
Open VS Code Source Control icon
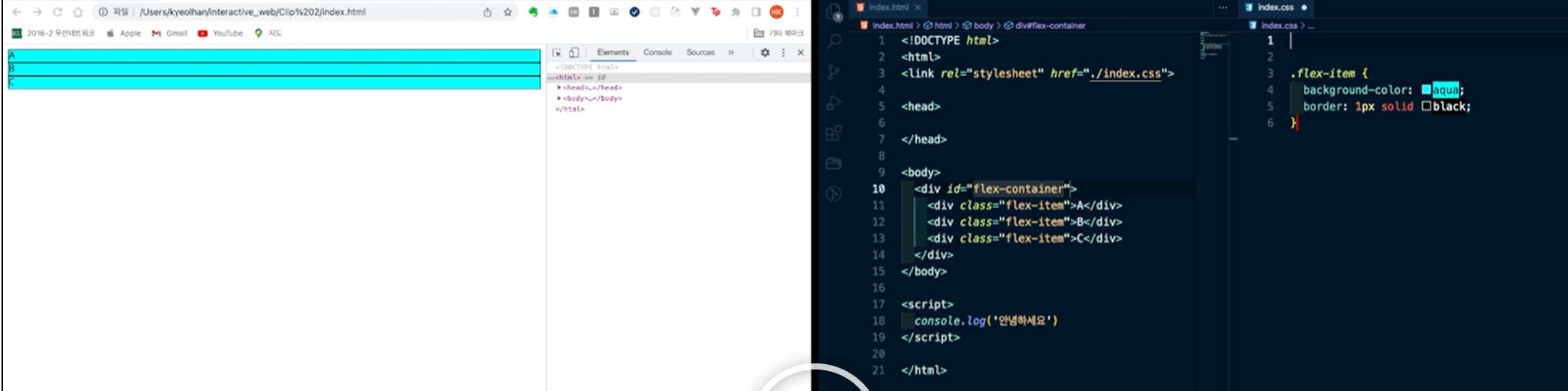coord(834,72)
